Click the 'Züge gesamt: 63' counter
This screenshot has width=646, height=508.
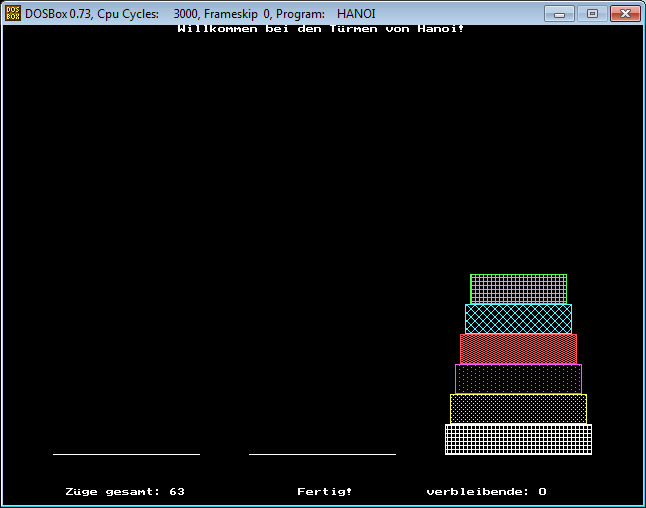(x=125, y=492)
